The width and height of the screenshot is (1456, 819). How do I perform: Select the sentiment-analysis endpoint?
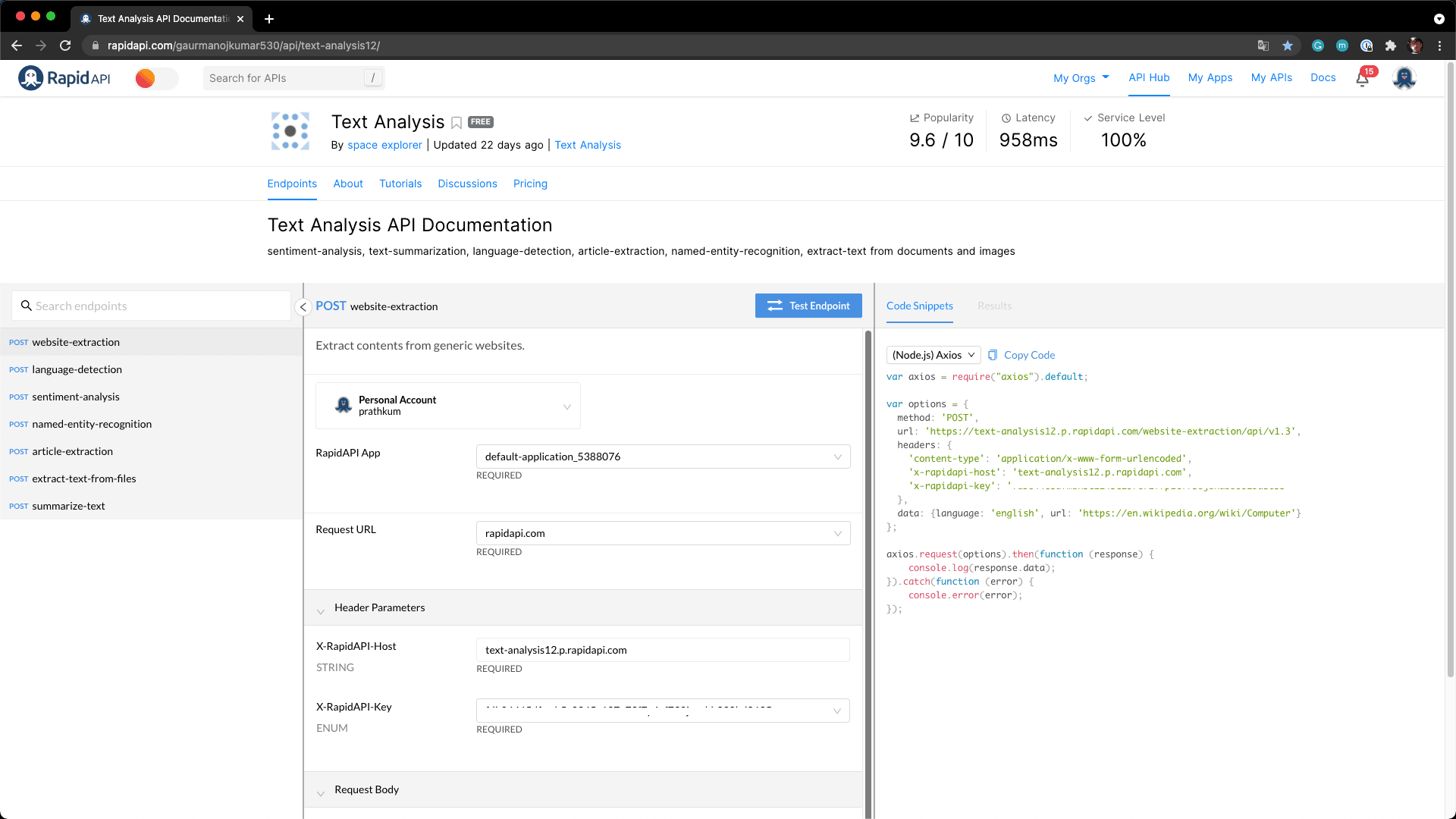coord(151,397)
